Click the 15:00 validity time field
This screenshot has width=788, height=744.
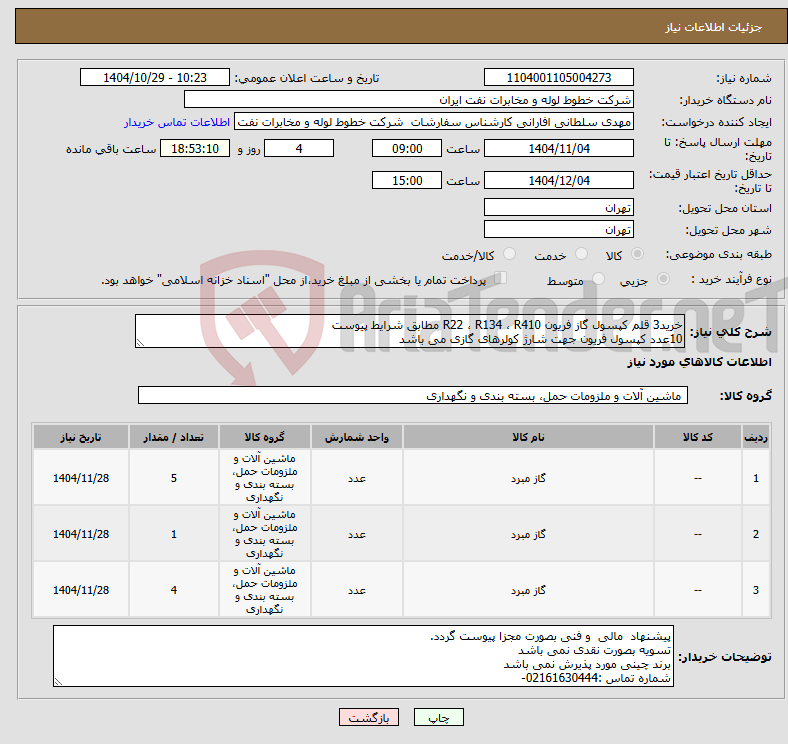point(407,180)
